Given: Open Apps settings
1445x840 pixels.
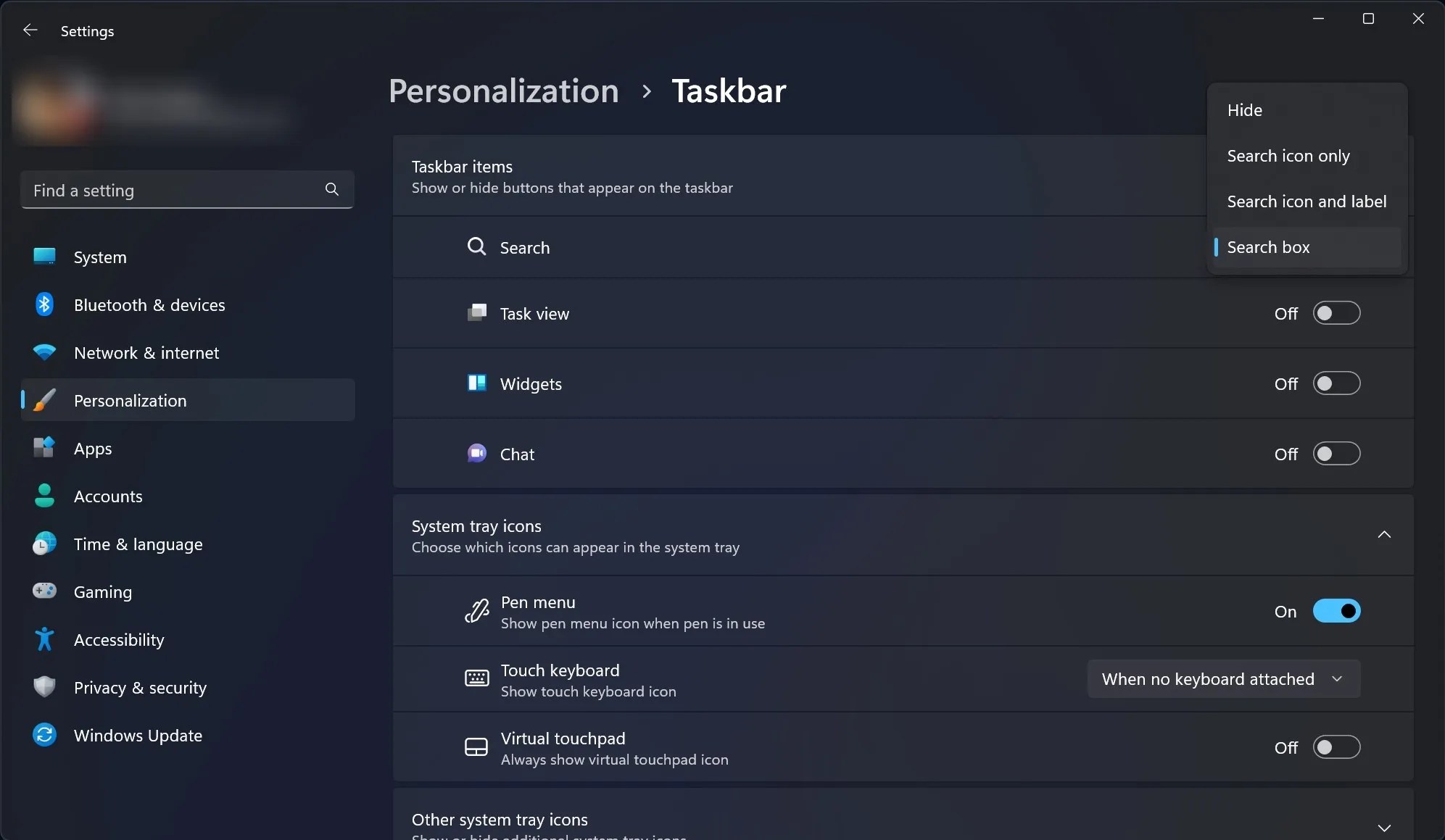Looking at the screenshot, I should coord(93,448).
